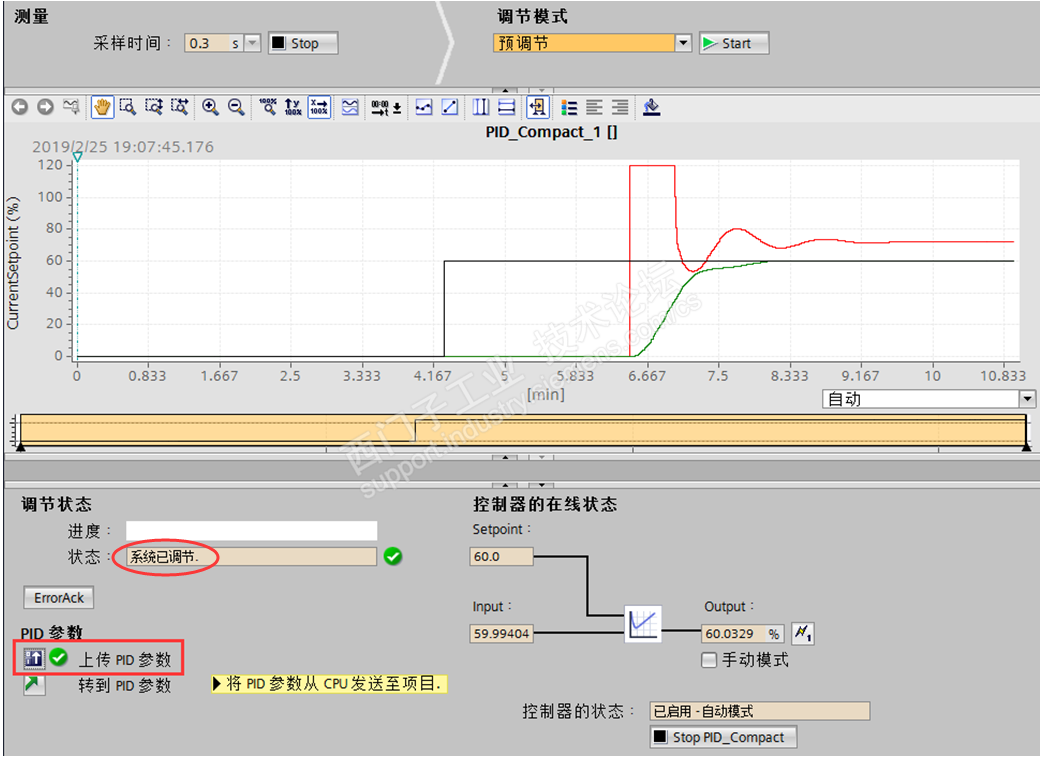Screen dimensions: 1040x760
Task: Click the left range marker of the overview
Action: (x=21, y=448)
